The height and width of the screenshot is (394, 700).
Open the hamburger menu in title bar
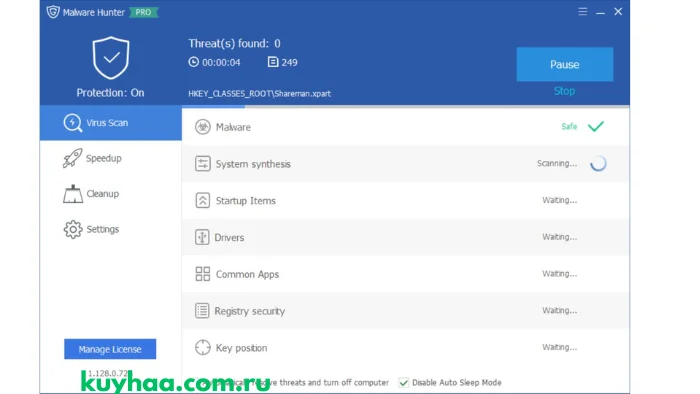583,12
